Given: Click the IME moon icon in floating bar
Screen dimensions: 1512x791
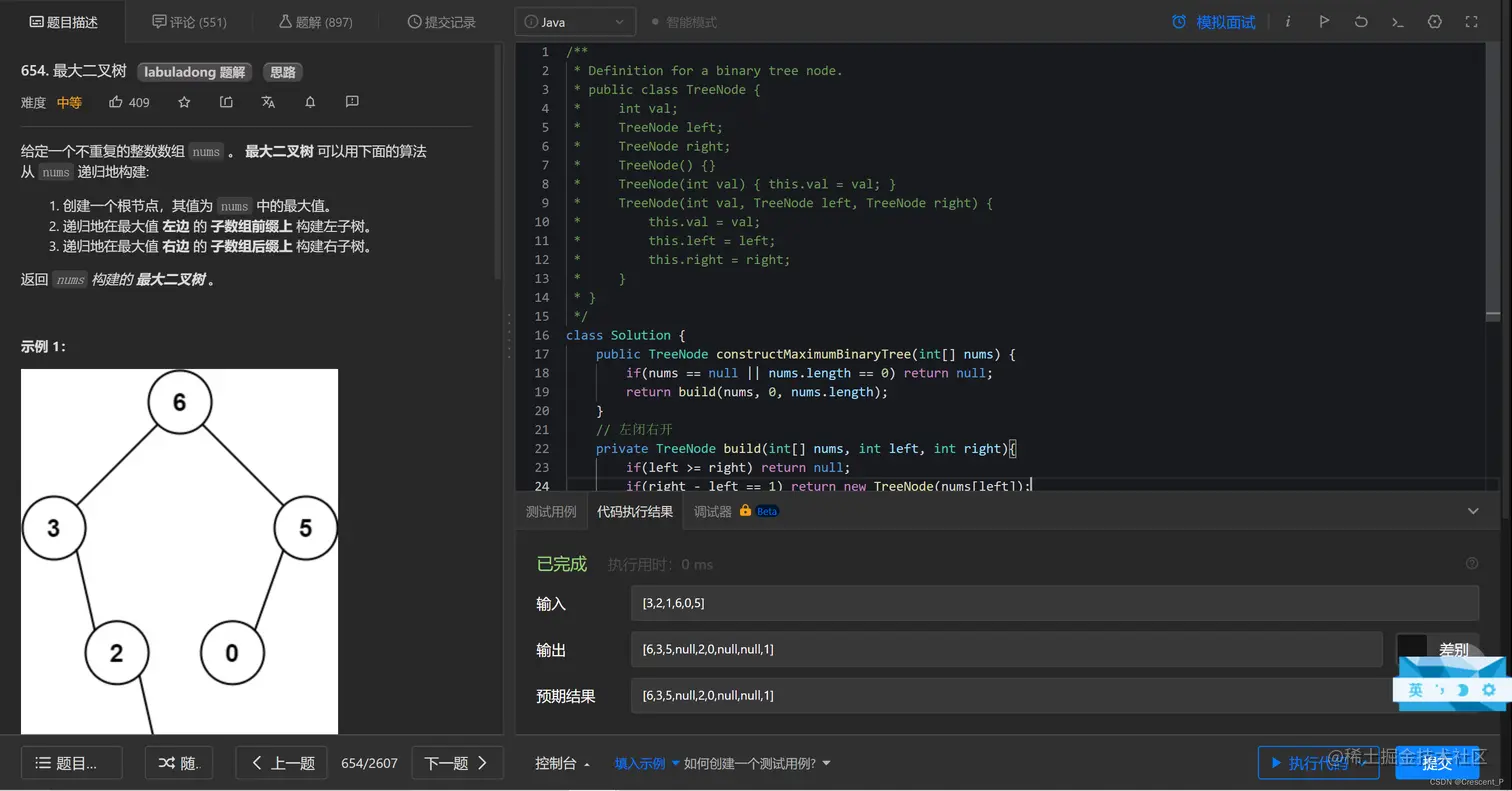Looking at the screenshot, I should pyautogui.click(x=1463, y=690).
